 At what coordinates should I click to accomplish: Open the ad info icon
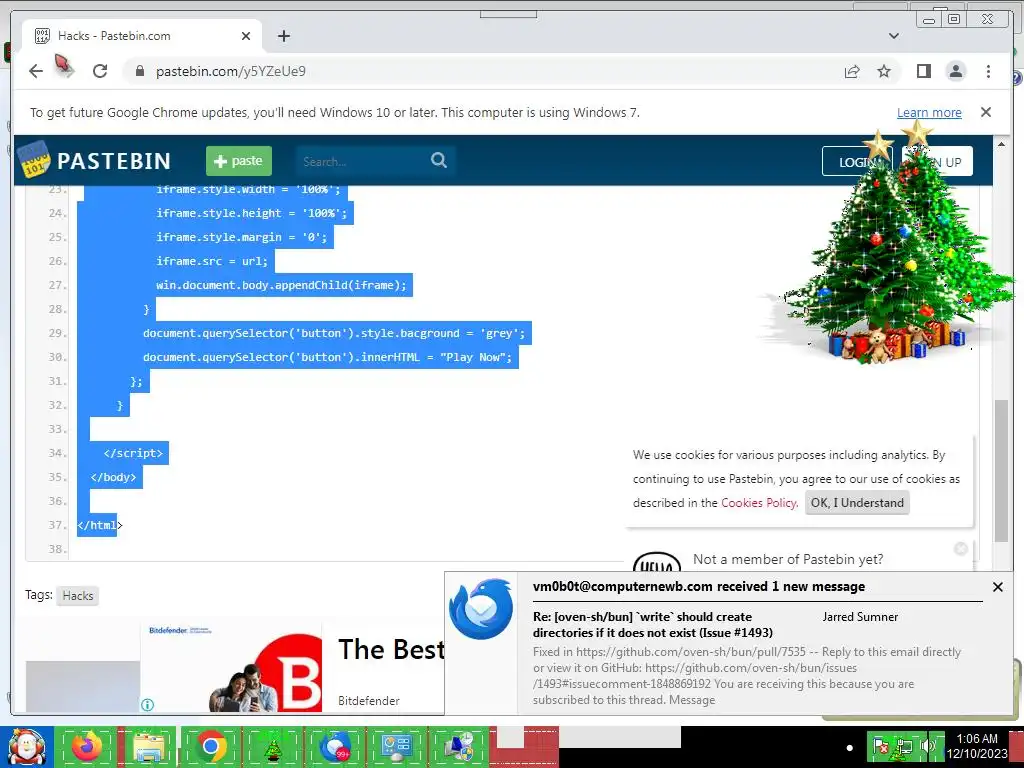coord(148,705)
